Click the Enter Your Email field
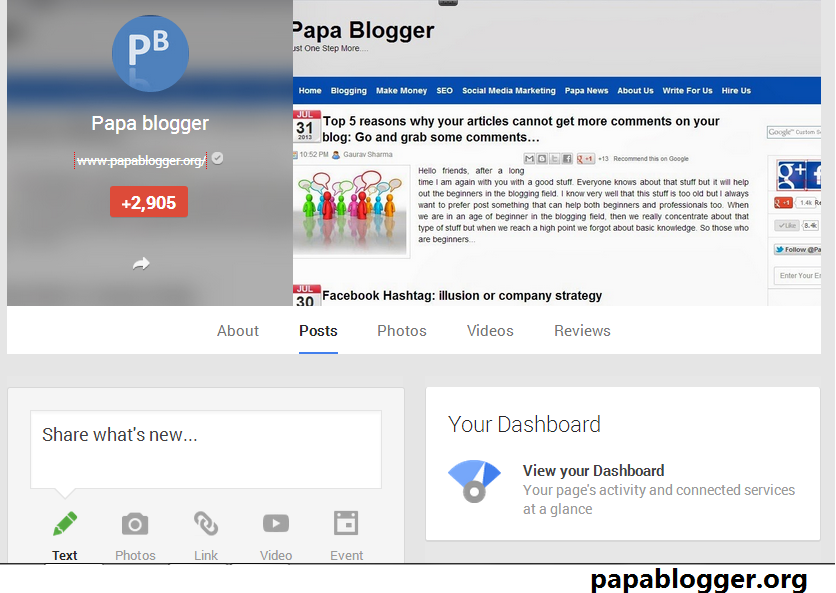This screenshot has height=593, width=836. (x=798, y=276)
